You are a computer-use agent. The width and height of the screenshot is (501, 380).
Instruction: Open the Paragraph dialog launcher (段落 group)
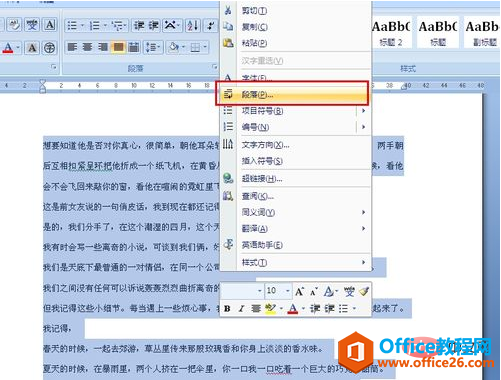214,68
